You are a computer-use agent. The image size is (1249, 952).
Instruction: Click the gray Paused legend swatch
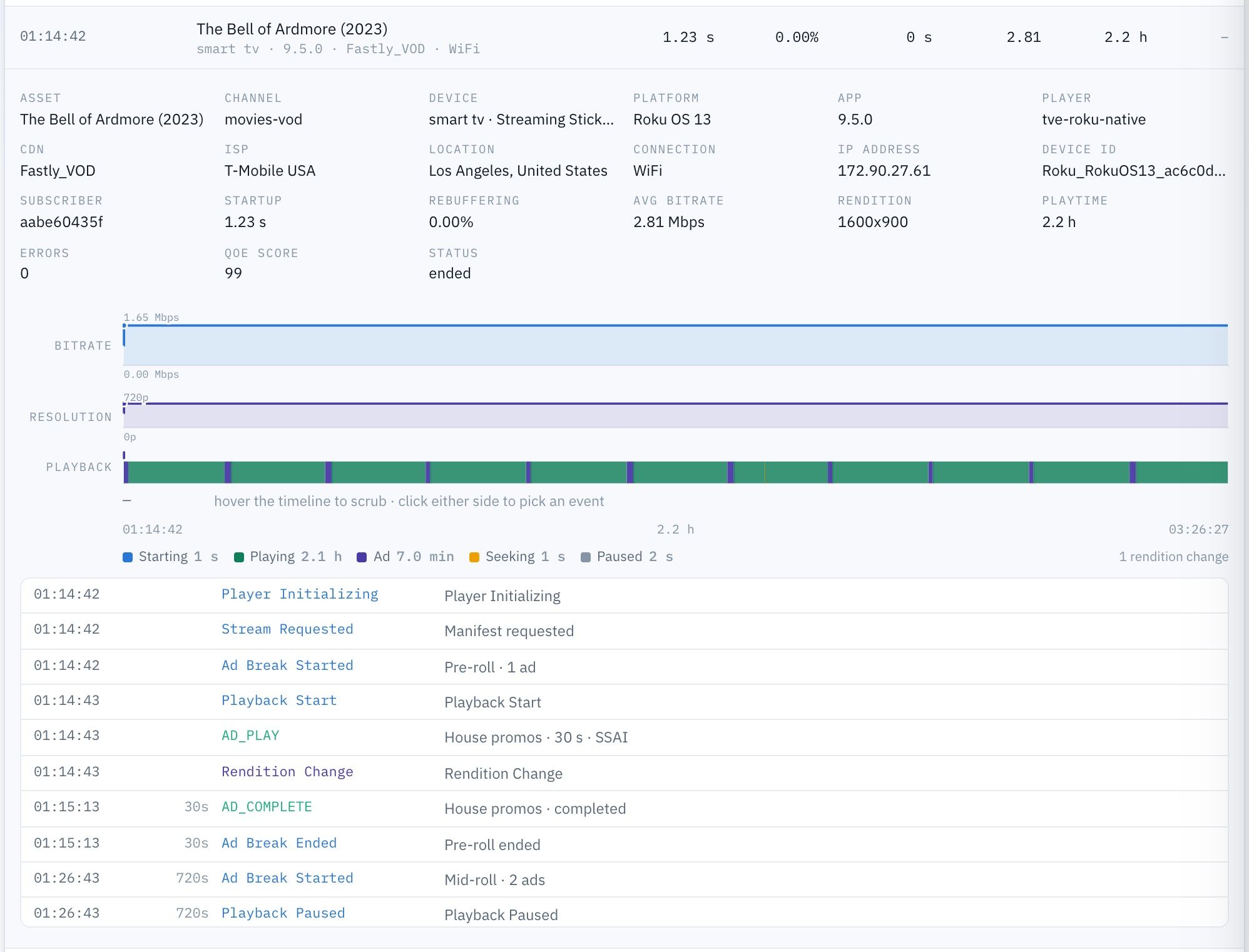pos(586,557)
